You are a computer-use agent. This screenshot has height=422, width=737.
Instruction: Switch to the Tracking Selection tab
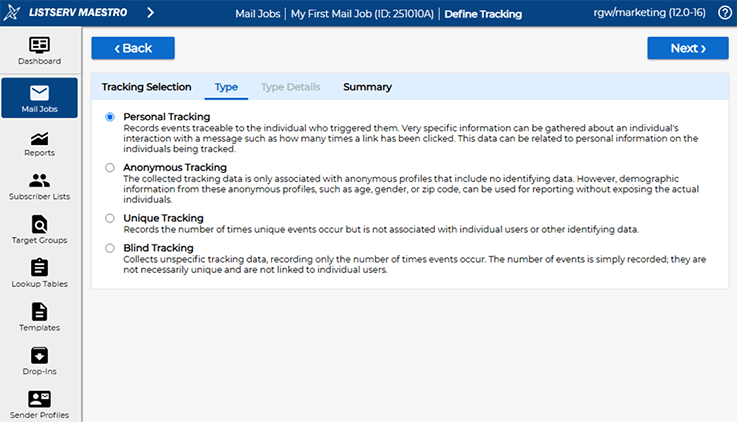(x=146, y=87)
